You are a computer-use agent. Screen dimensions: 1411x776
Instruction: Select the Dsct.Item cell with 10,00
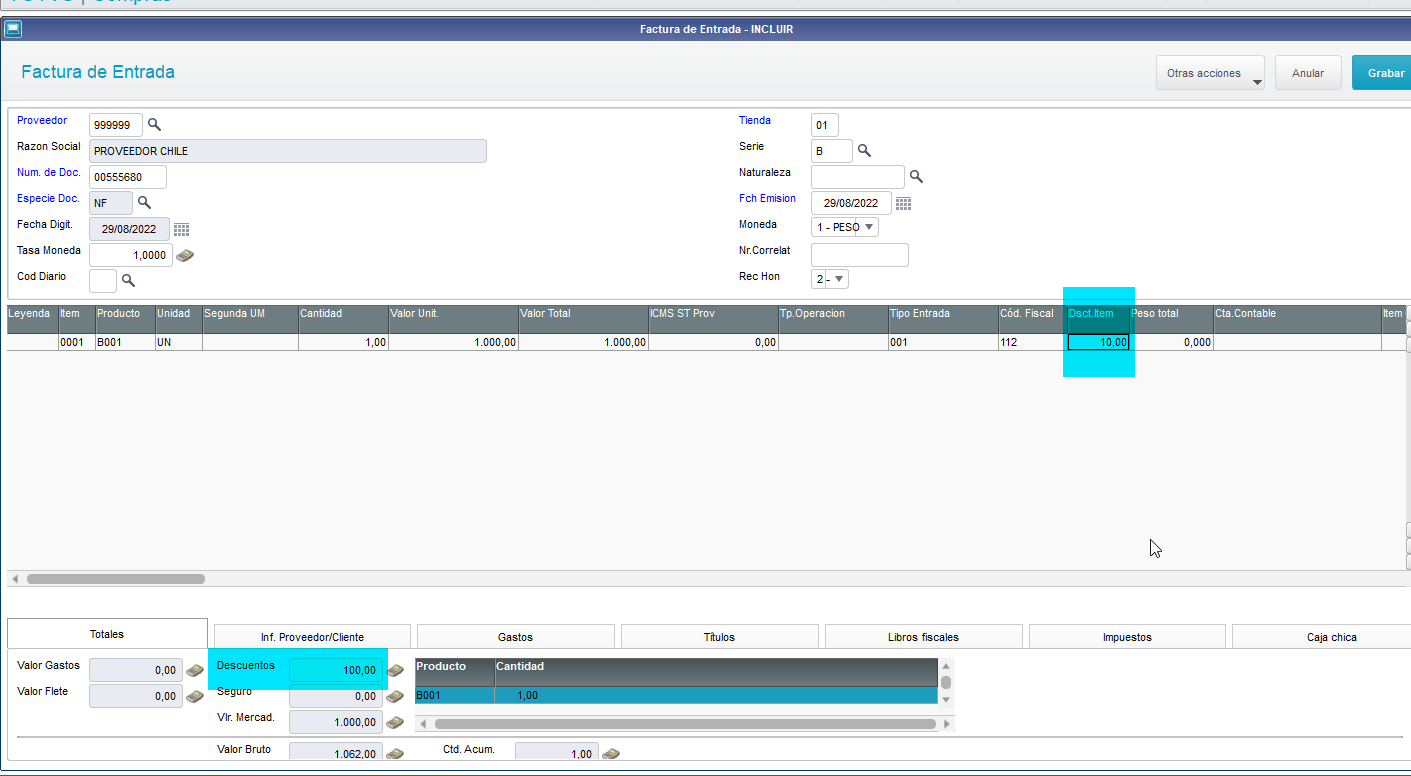[x=1099, y=342]
